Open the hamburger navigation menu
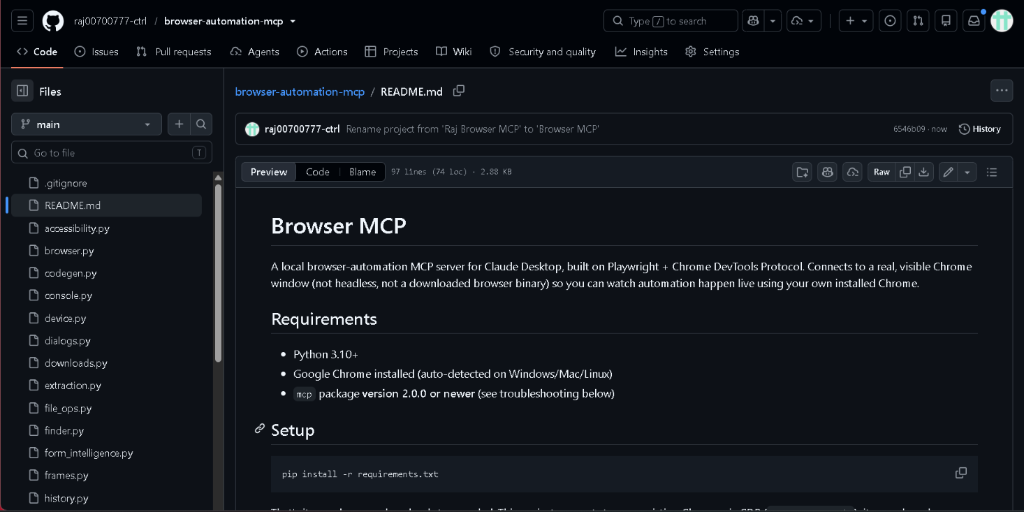The height and width of the screenshot is (512, 1024). pos(22,21)
